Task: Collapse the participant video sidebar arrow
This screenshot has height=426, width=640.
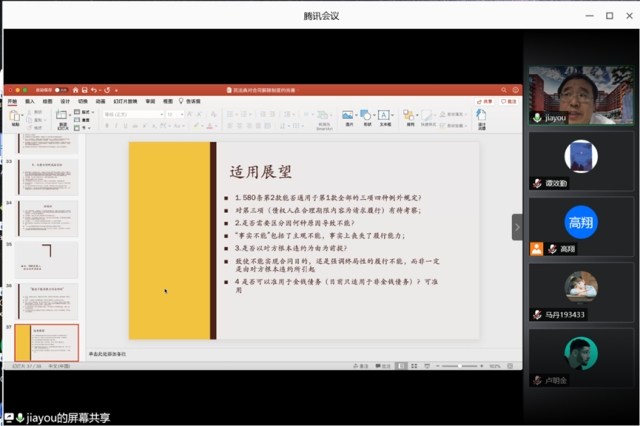Action: point(517,227)
